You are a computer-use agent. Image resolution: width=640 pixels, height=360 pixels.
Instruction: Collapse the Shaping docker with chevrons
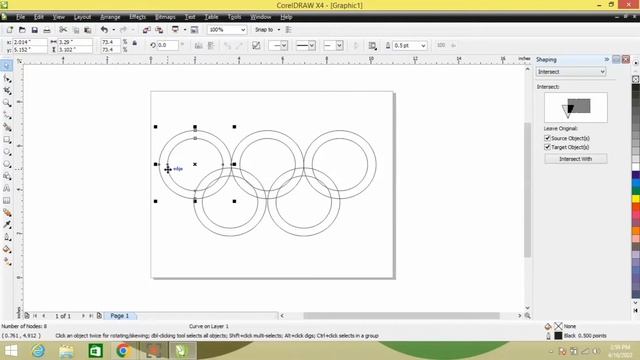pos(607,60)
